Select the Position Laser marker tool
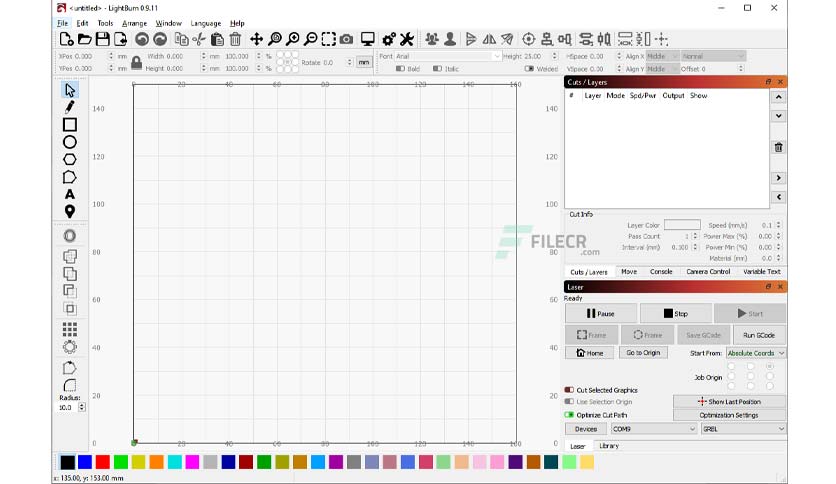Viewport: 836px width, 484px height. (69, 211)
